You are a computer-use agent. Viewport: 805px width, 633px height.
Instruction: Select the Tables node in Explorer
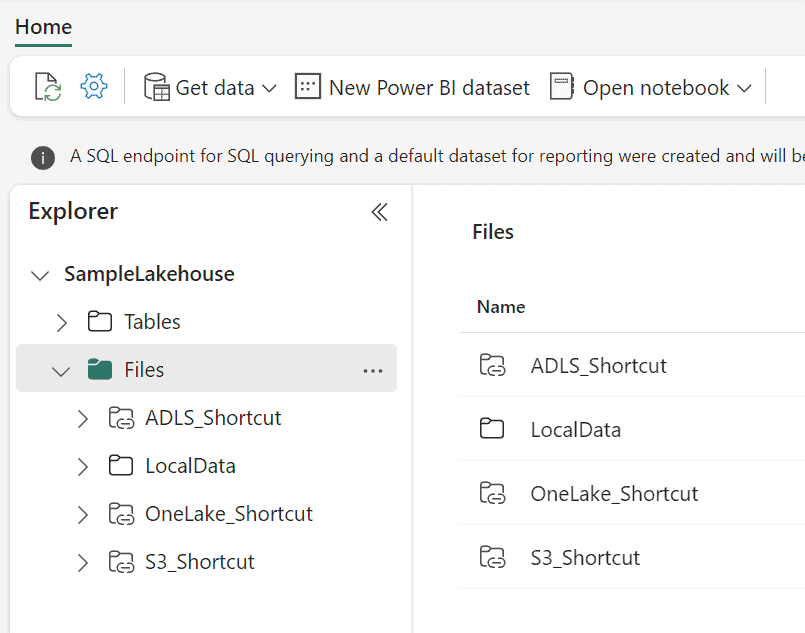click(x=152, y=322)
